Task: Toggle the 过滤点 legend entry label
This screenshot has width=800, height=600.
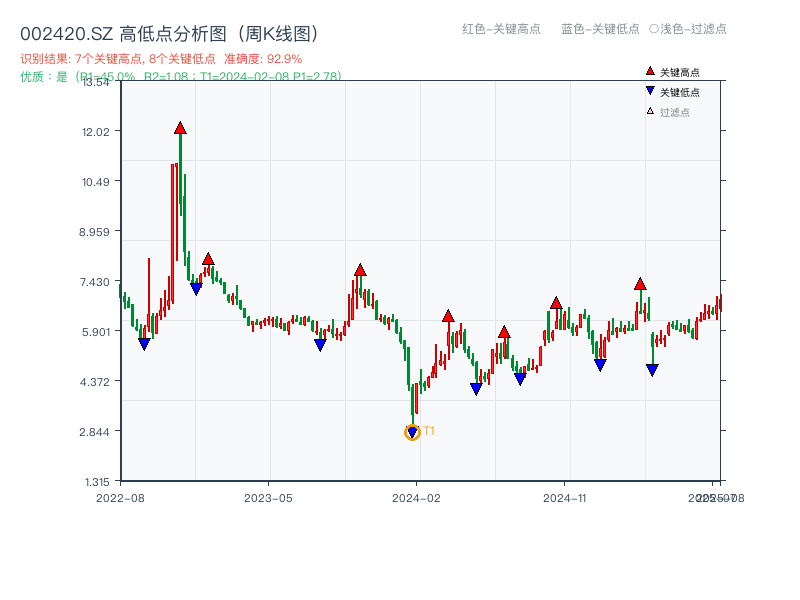Action: 675,112
